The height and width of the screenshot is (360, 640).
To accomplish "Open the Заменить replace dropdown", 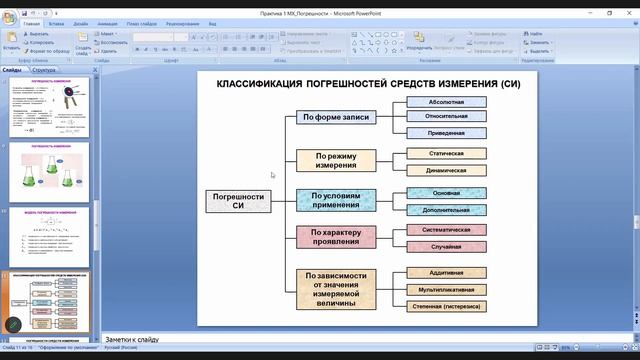I will tap(538, 42).
